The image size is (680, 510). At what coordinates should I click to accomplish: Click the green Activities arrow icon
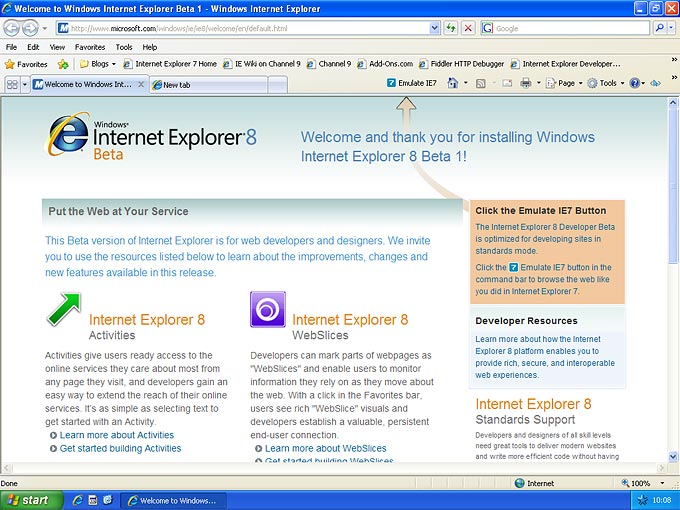click(64, 309)
